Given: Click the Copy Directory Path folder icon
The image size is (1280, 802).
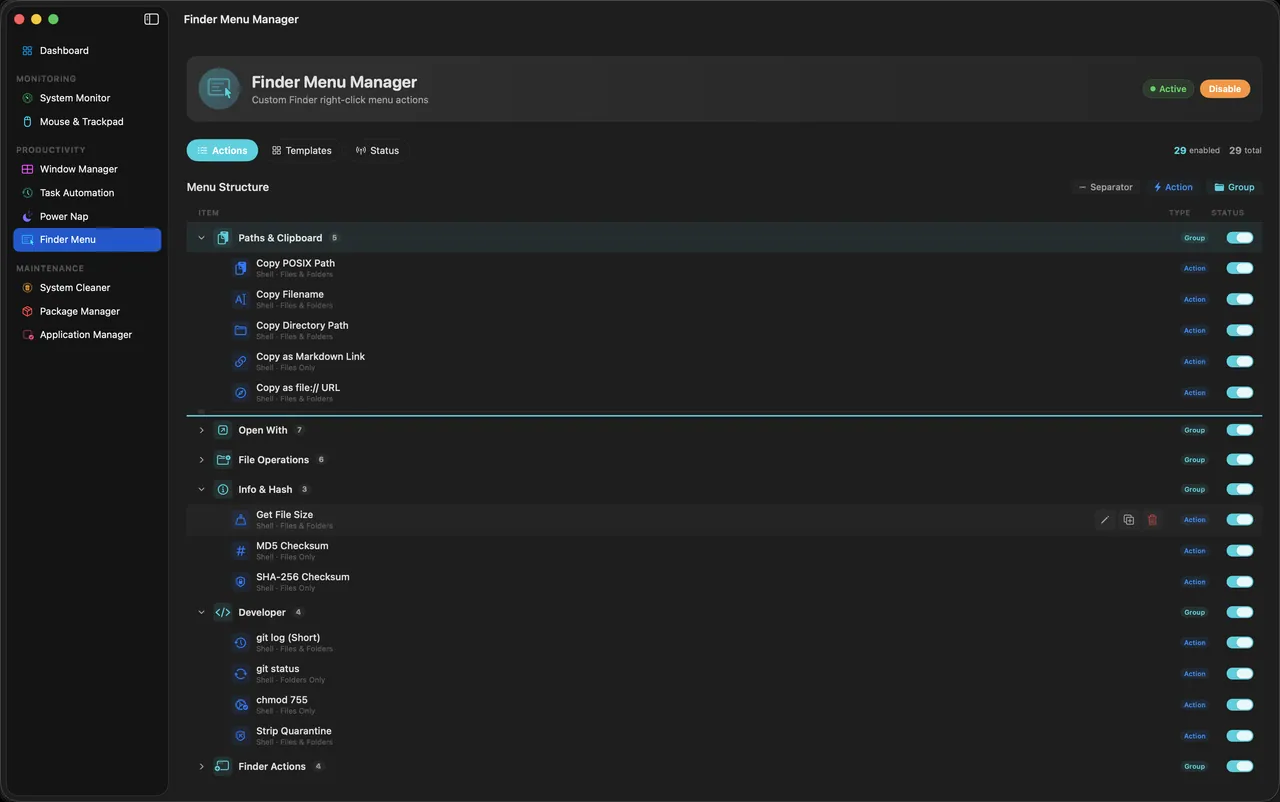Looking at the screenshot, I should click(240, 330).
